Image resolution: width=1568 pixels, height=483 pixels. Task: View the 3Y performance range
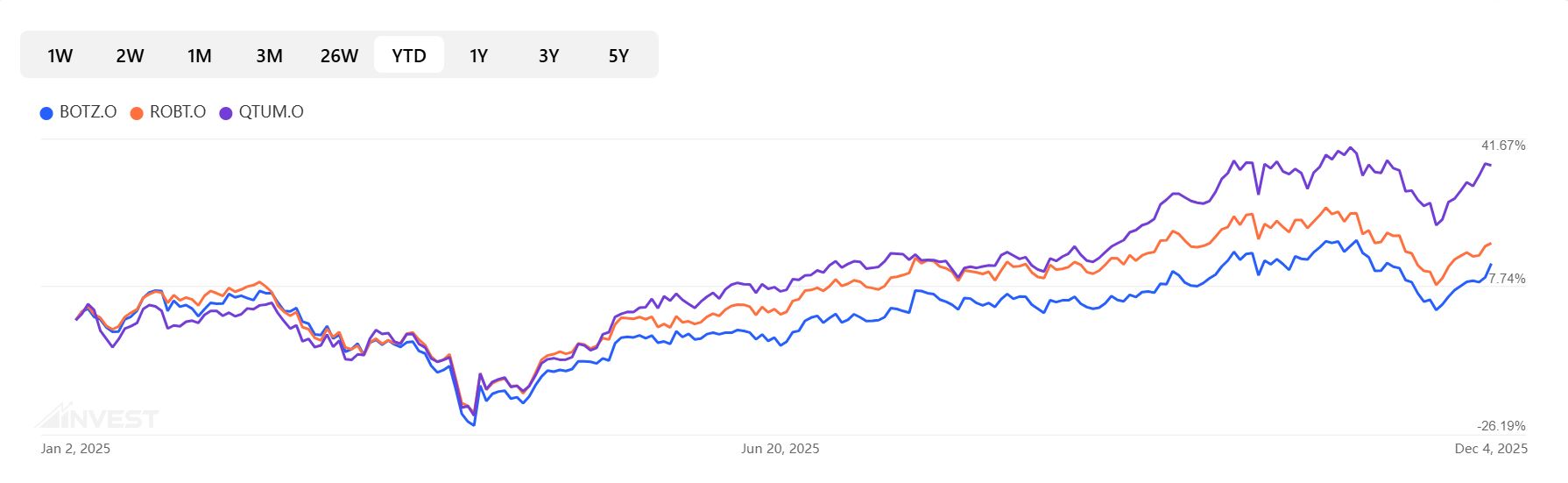tap(548, 55)
